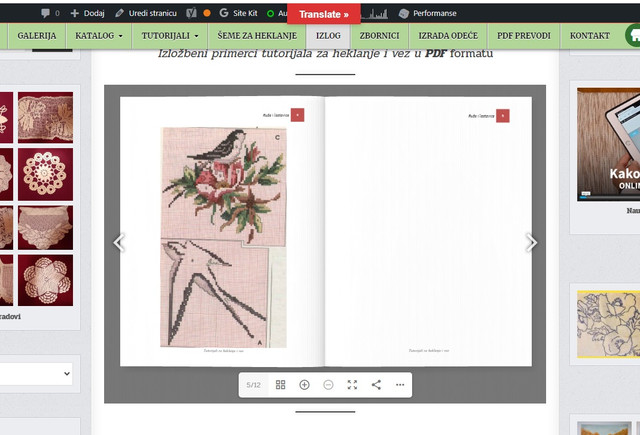Image resolution: width=640 pixels, height=435 pixels.
Task: Click the red Translate » button
Action: [324, 14]
